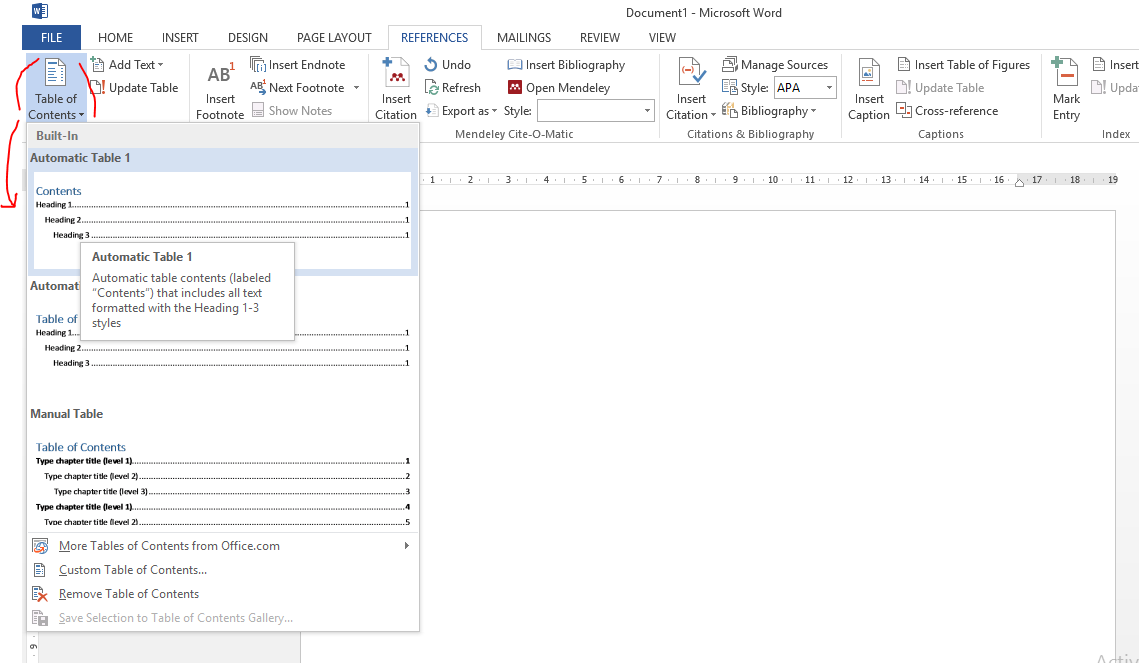
Task: Click Update Table next to Table of Contents
Action: click(135, 88)
